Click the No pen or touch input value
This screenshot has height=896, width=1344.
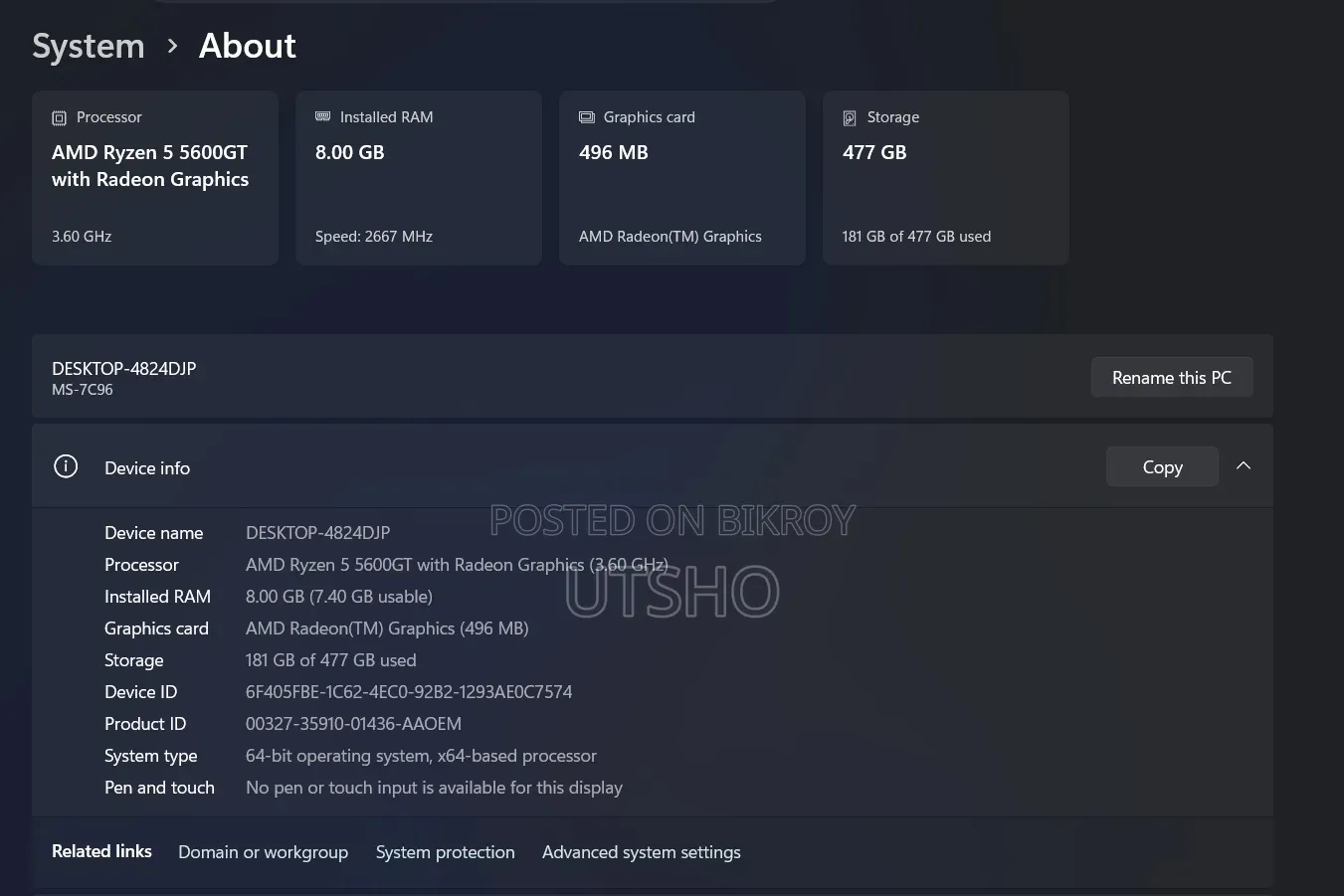(434, 788)
